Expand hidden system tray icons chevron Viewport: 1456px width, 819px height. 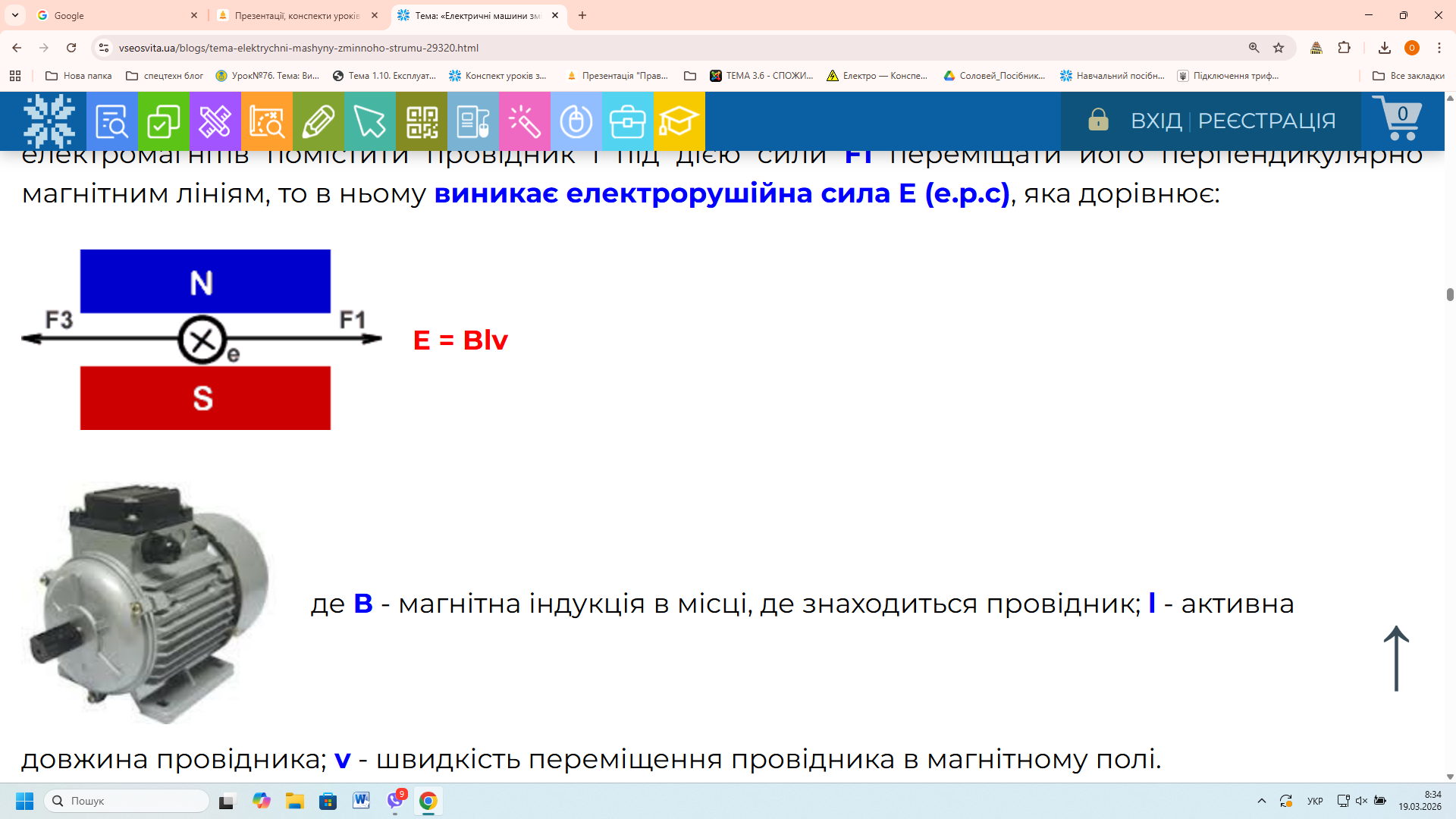point(1262,801)
